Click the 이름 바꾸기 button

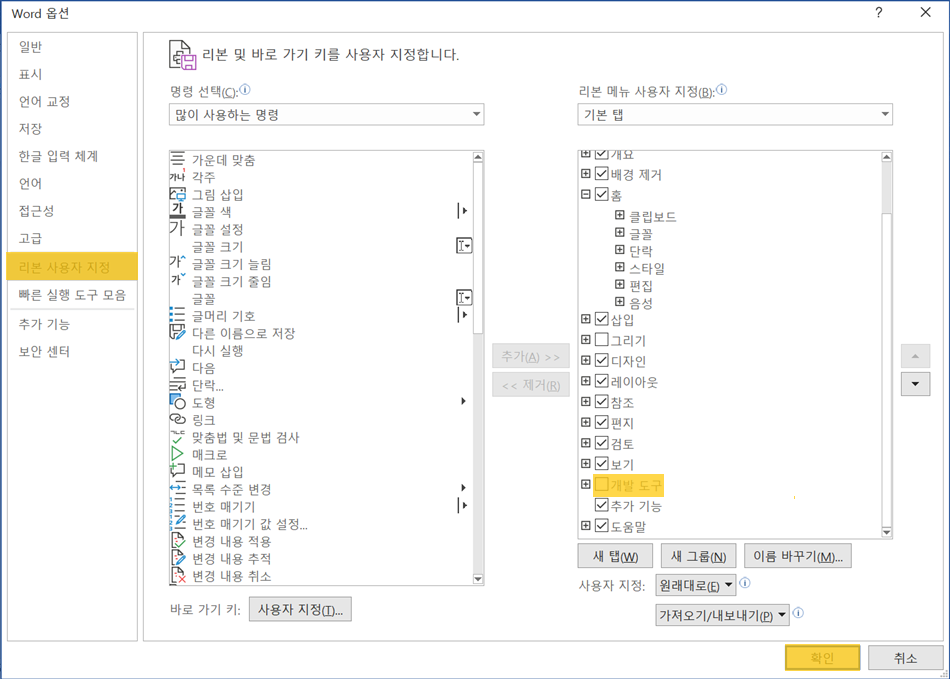[798, 556]
